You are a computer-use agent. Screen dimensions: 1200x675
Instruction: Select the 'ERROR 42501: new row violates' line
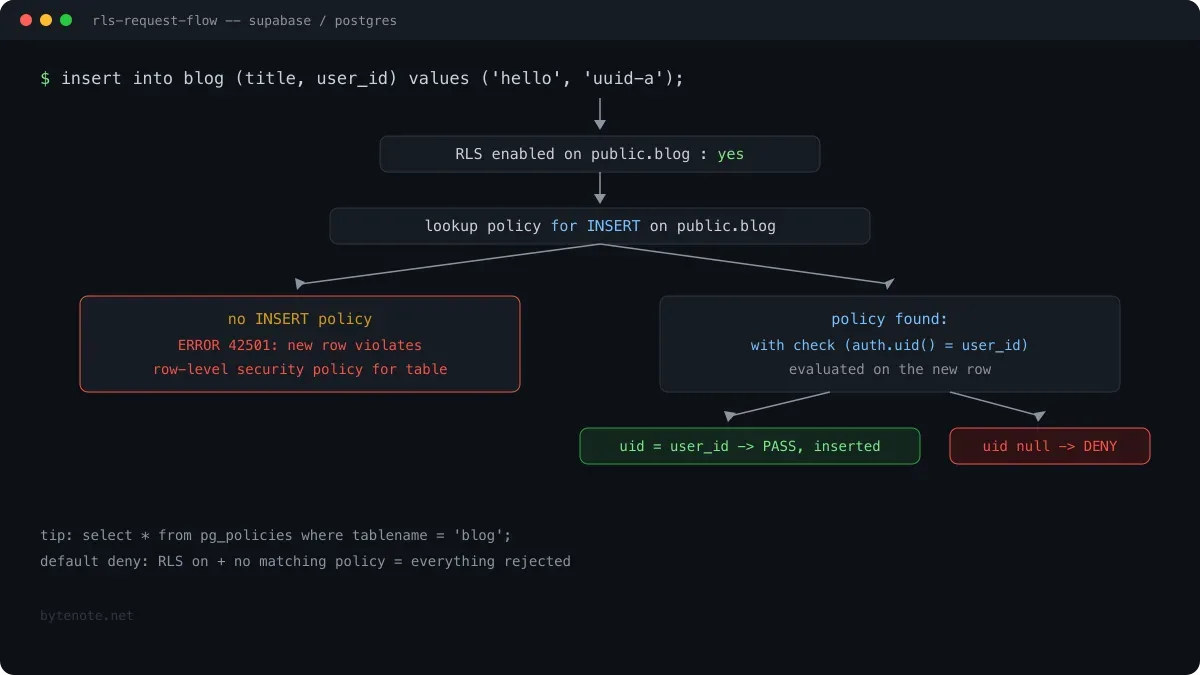click(x=300, y=345)
